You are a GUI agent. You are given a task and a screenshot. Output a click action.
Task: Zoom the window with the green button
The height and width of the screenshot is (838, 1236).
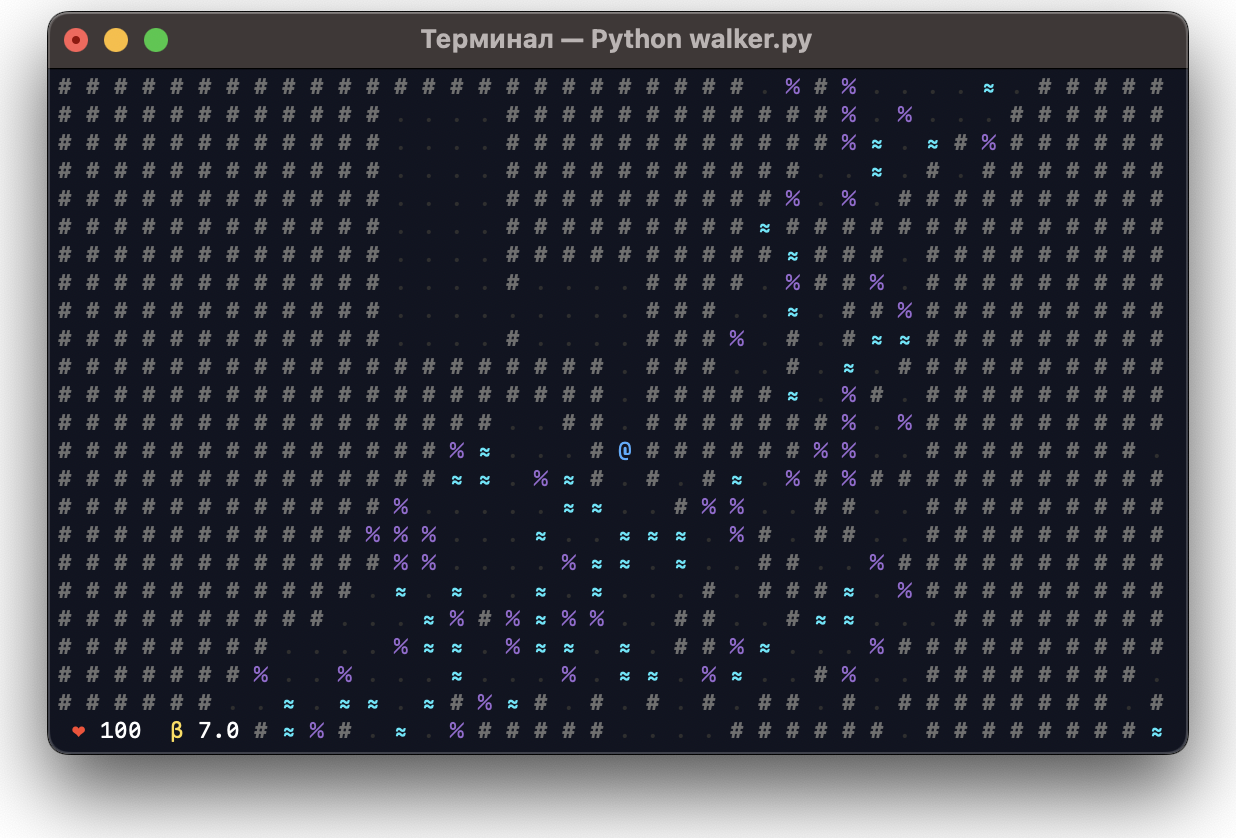[156, 40]
